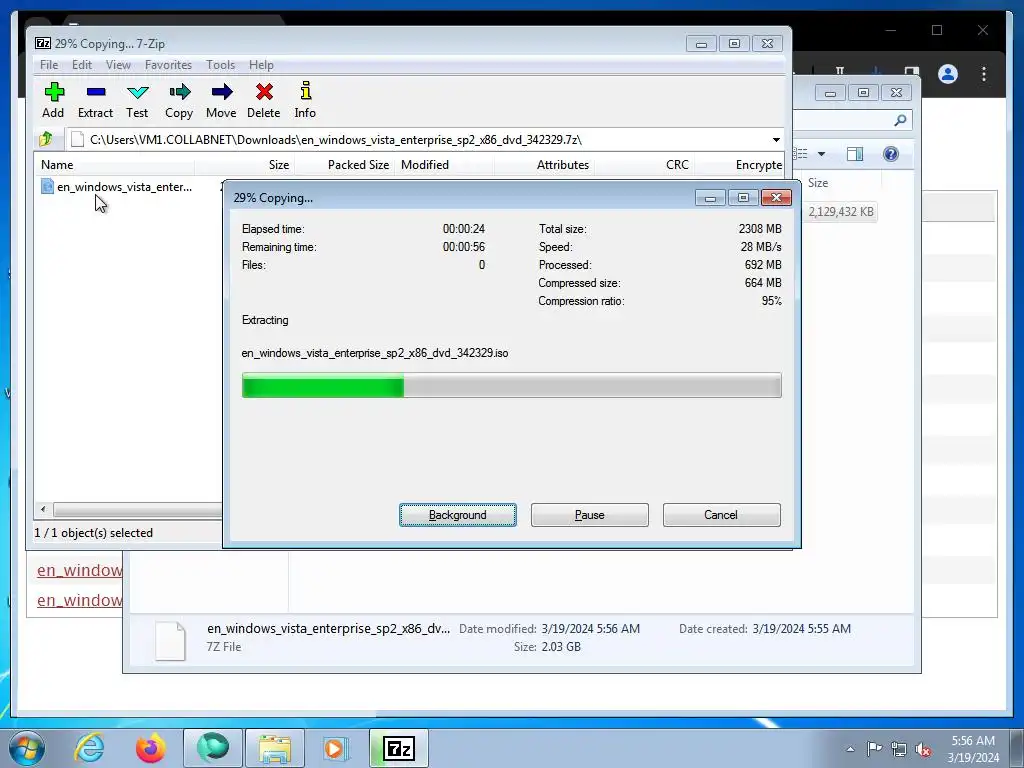Click the horizontal scrollbar left arrow
The image size is (1024, 768).
(43, 509)
